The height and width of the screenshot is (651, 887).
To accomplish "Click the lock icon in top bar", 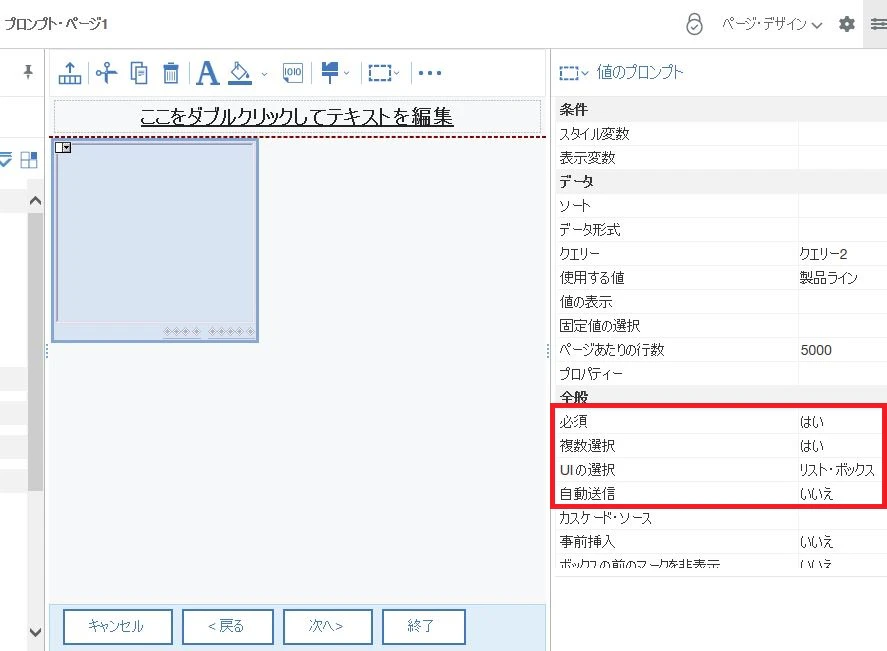I will coord(694,24).
